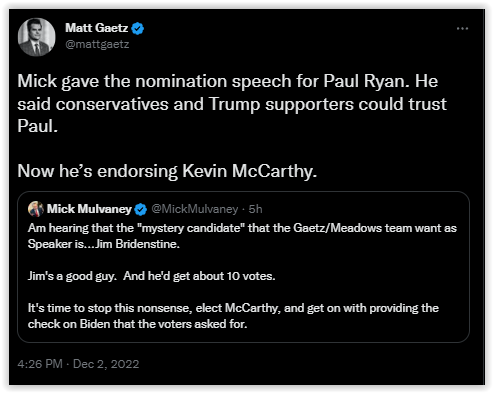Image resolution: width=493 pixels, height=393 pixels.
Task: Click 'Mick gave the nomination speech' text line
Action: [228, 81]
